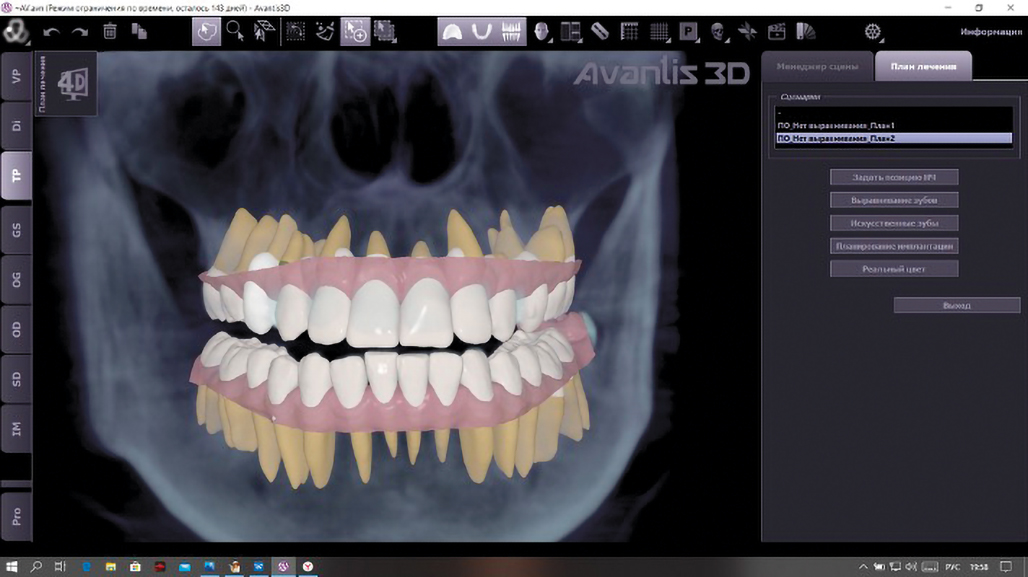Click the trash can delete icon
Screen dimensions: 1028x577
pos(110,32)
